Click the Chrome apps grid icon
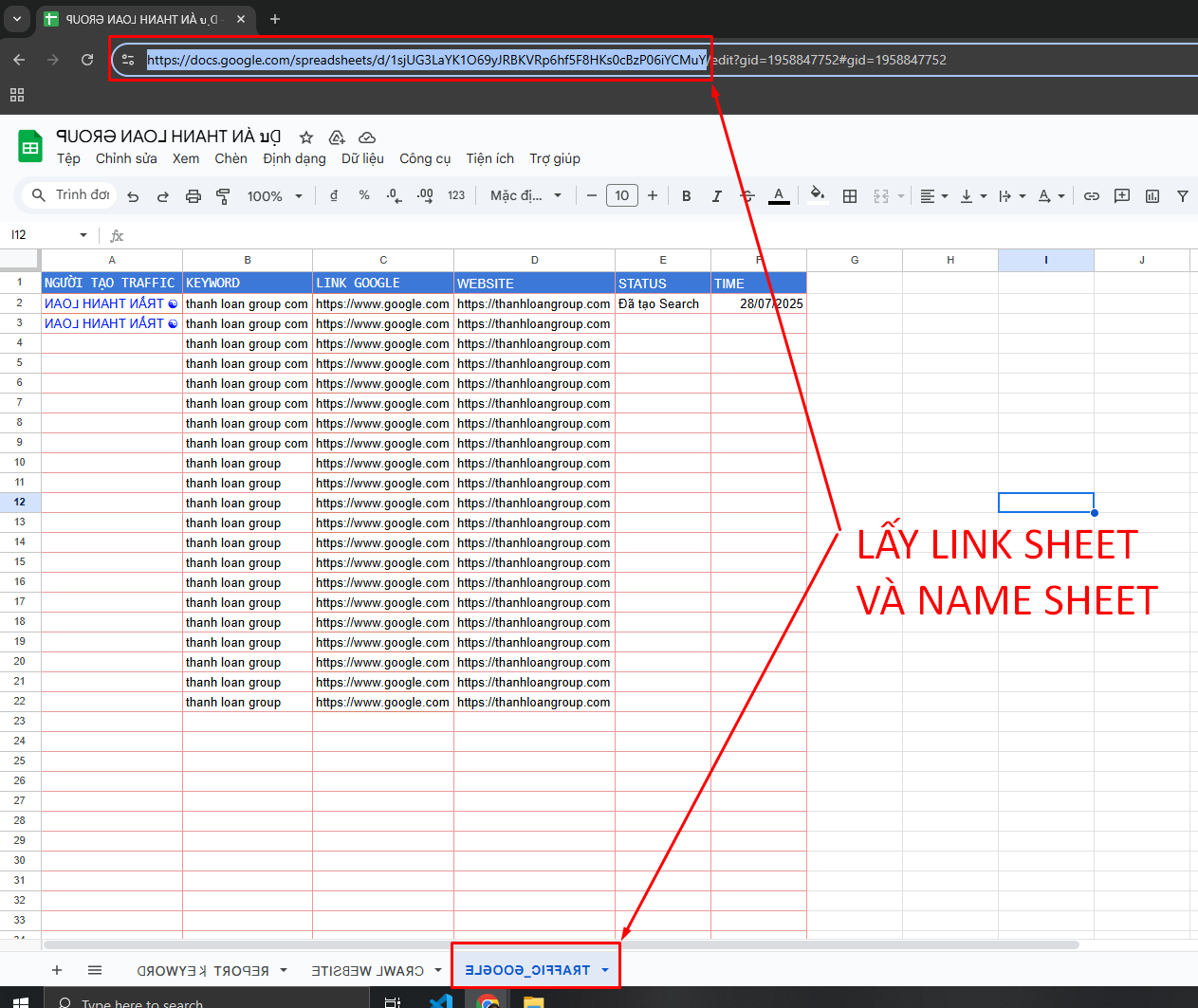The width and height of the screenshot is (1198, 1008). [x=17, y=95]
